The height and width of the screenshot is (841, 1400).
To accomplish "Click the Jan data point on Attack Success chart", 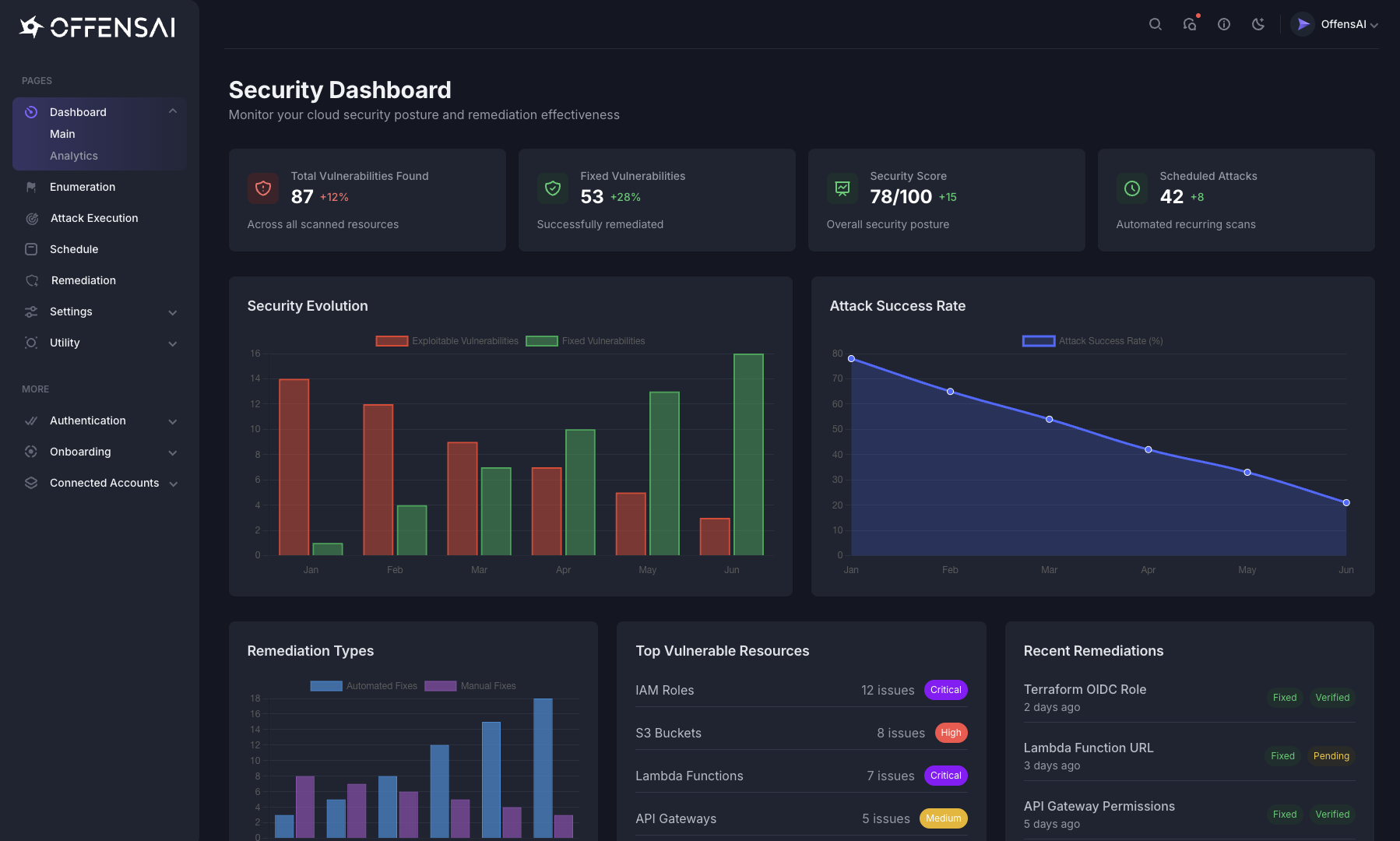I will 851,359.
